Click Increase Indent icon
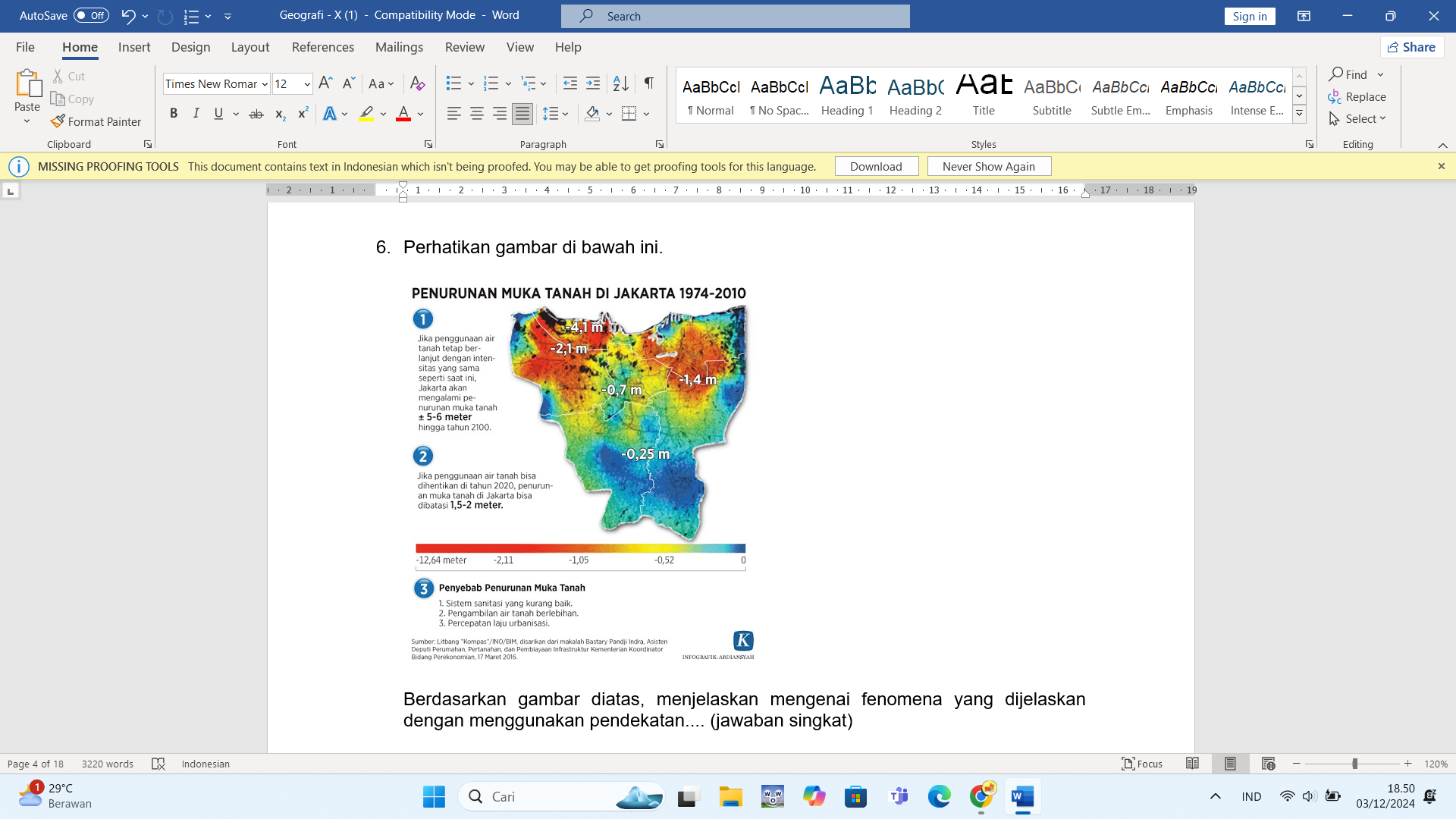 click(593, 83)
